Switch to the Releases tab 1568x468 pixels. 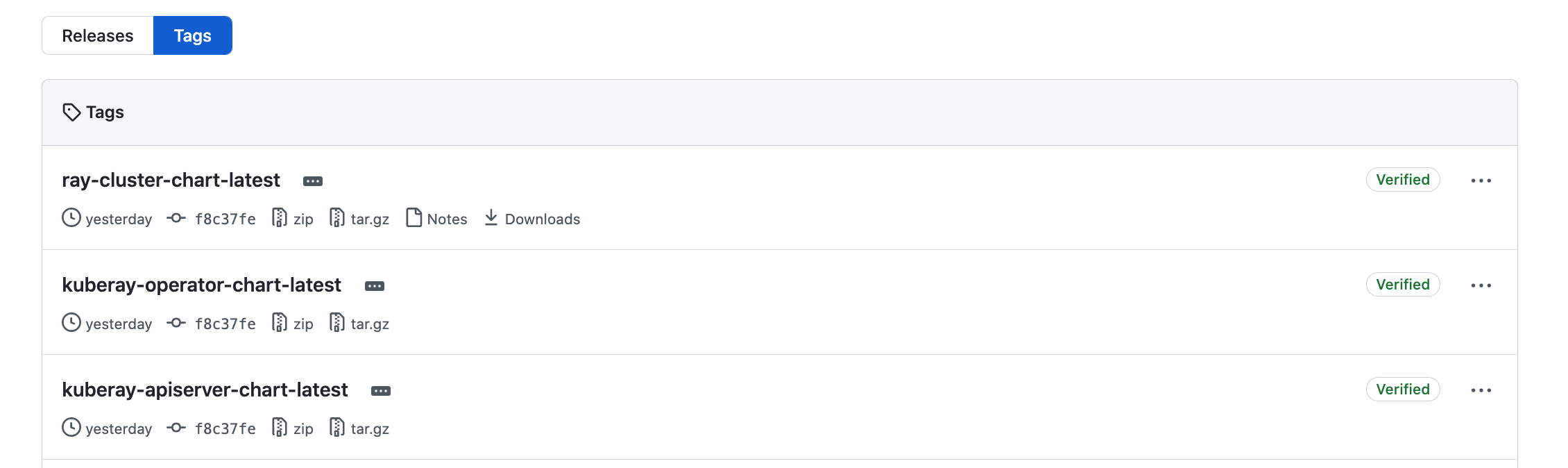click(x=98, y=35)
